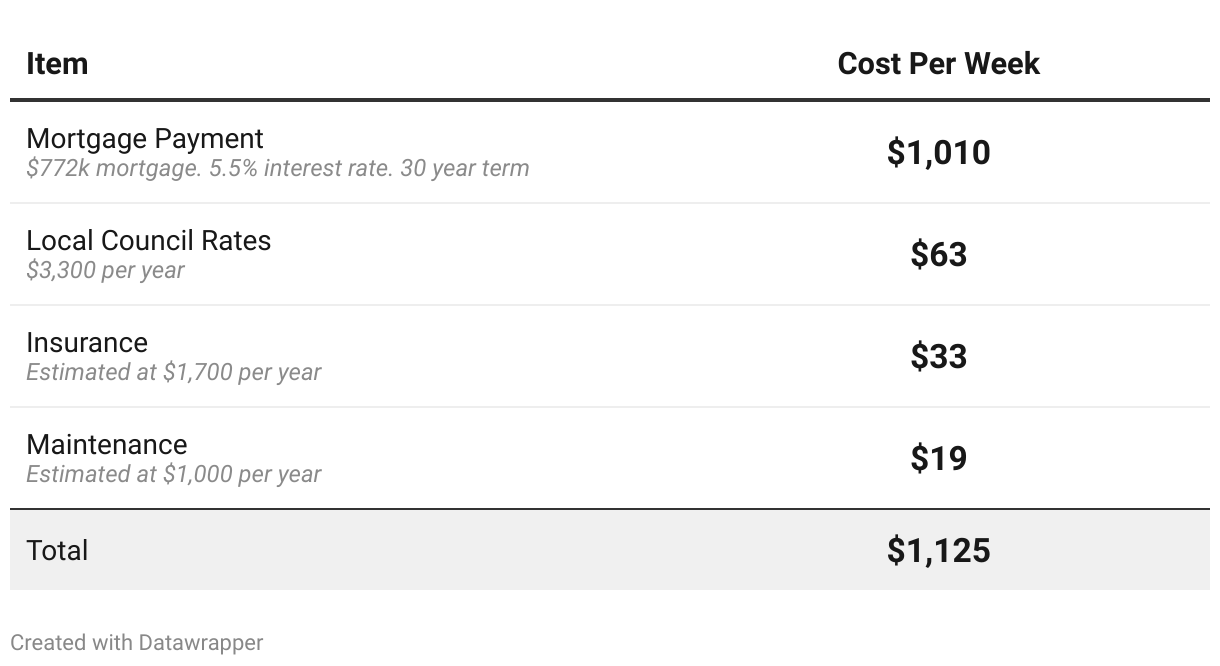Select the Total row label
Image resolution: width=1220 pixels, height=666 pixels.
(x=57, y=550)
